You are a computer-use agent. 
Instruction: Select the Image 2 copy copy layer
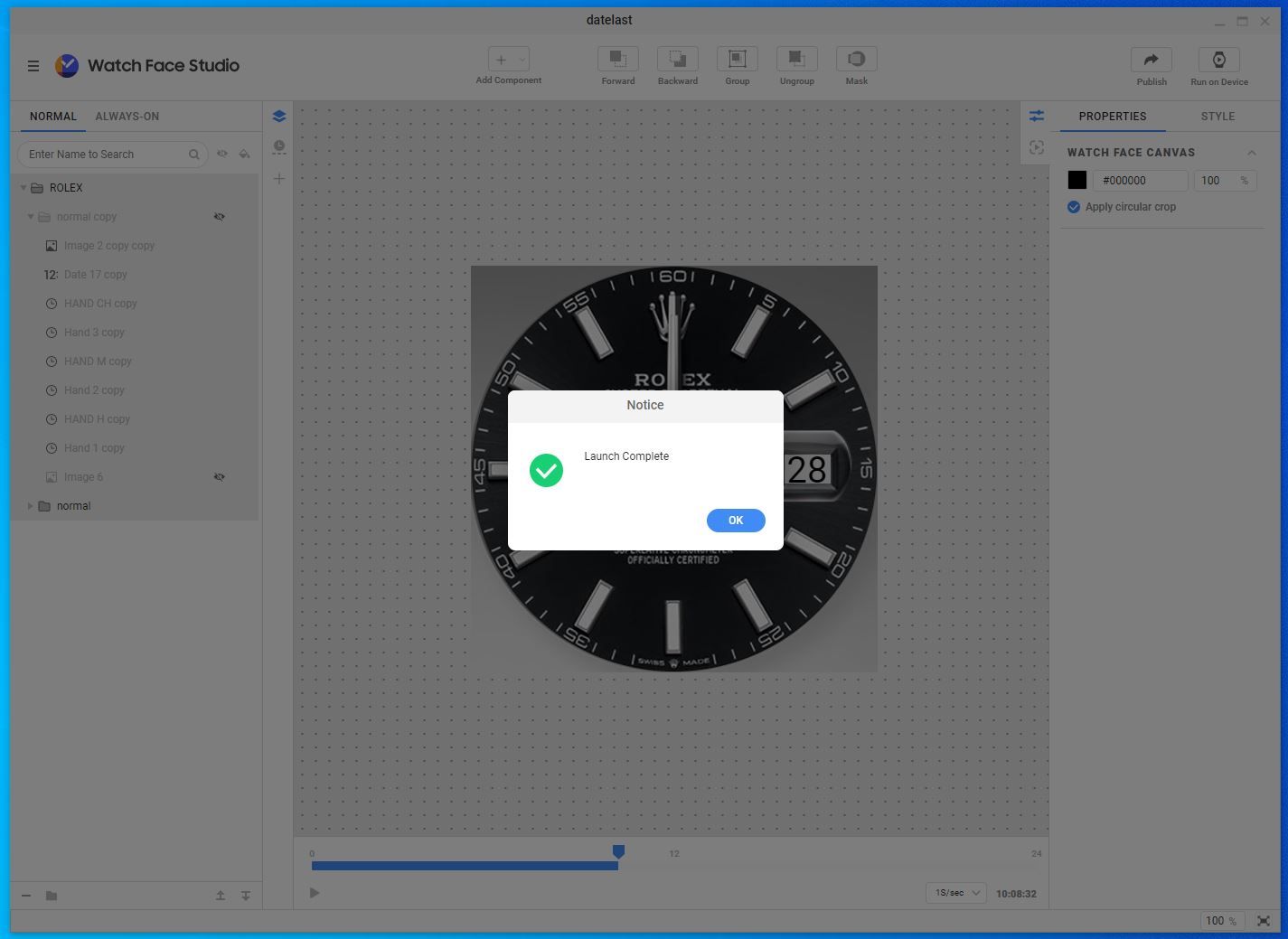coord(136,246)
